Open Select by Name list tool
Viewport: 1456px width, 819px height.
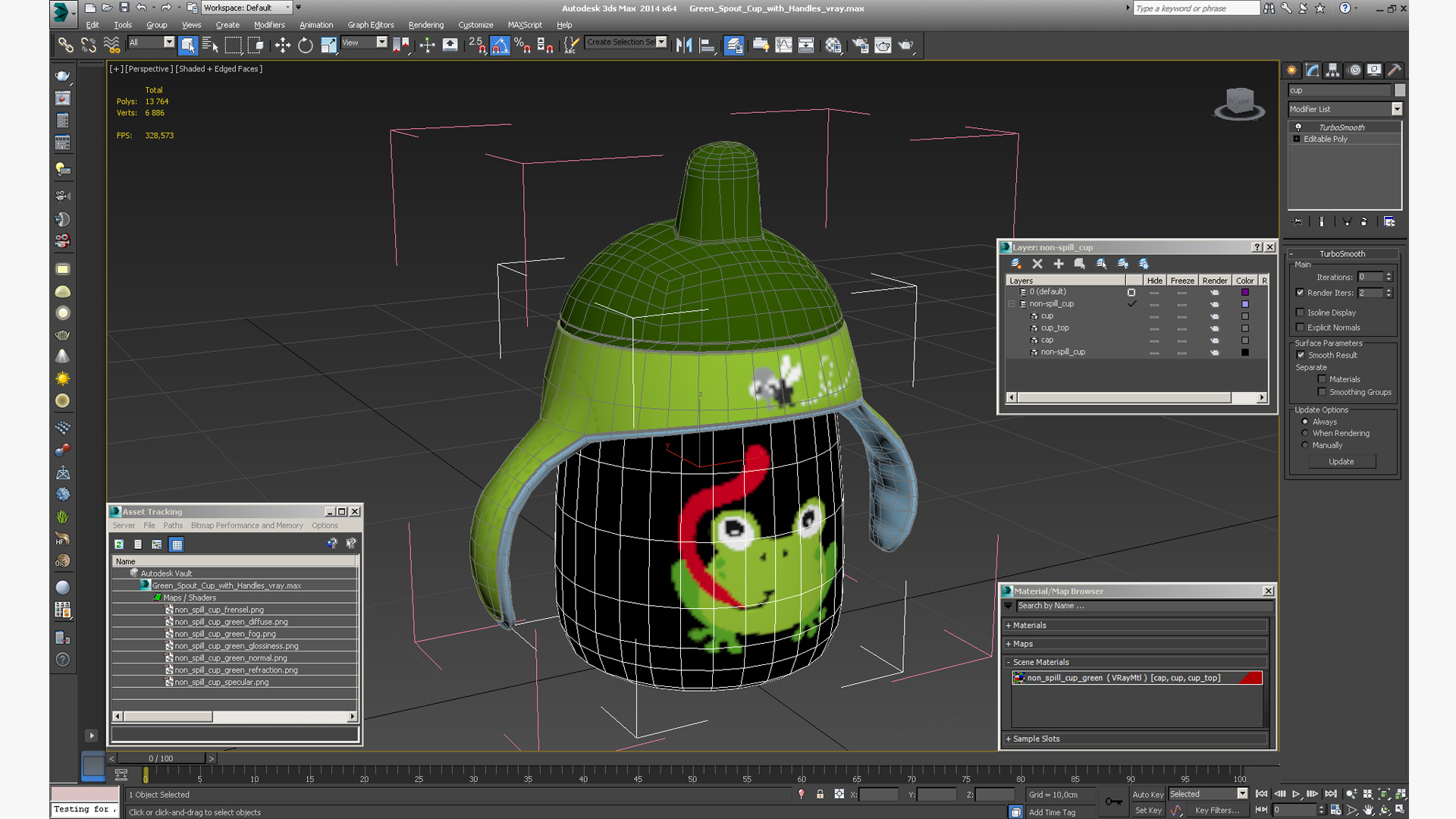point(210,45)
